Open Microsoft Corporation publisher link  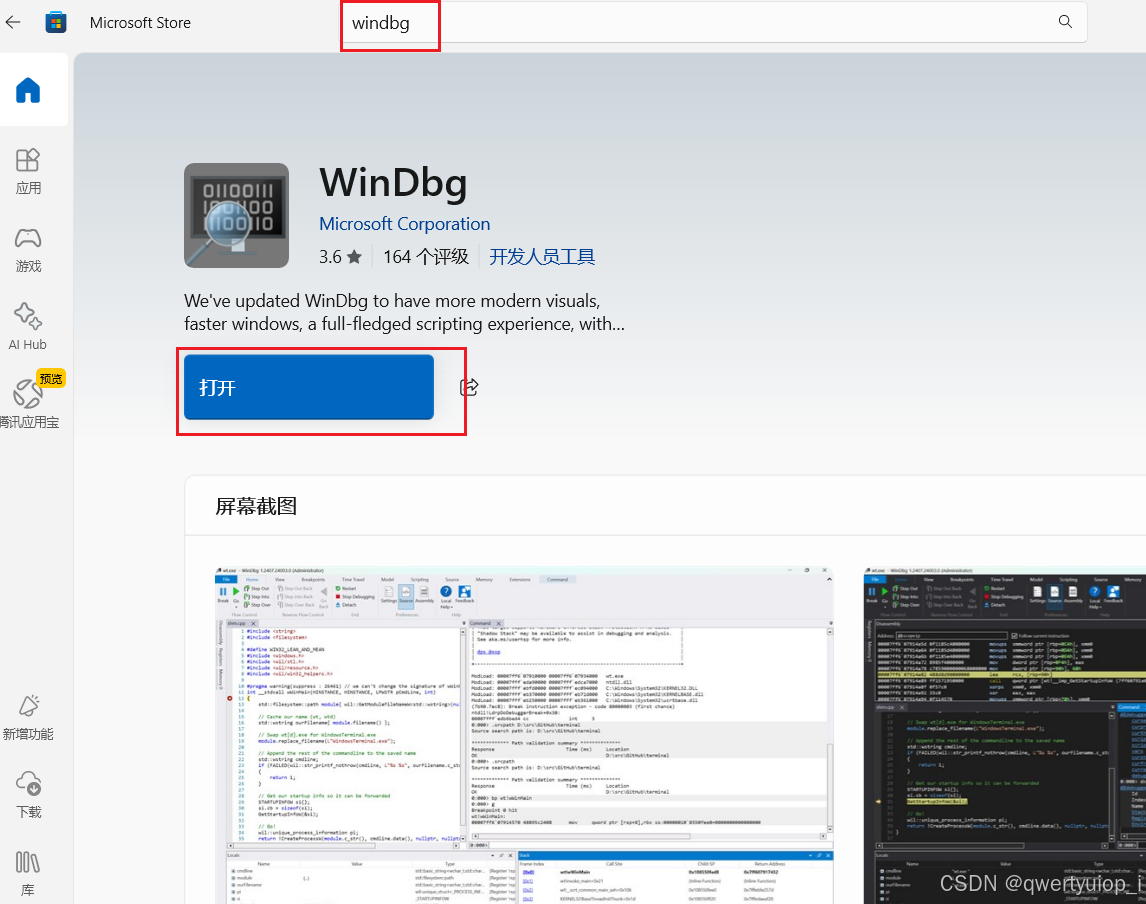click(x=404, y=224)
